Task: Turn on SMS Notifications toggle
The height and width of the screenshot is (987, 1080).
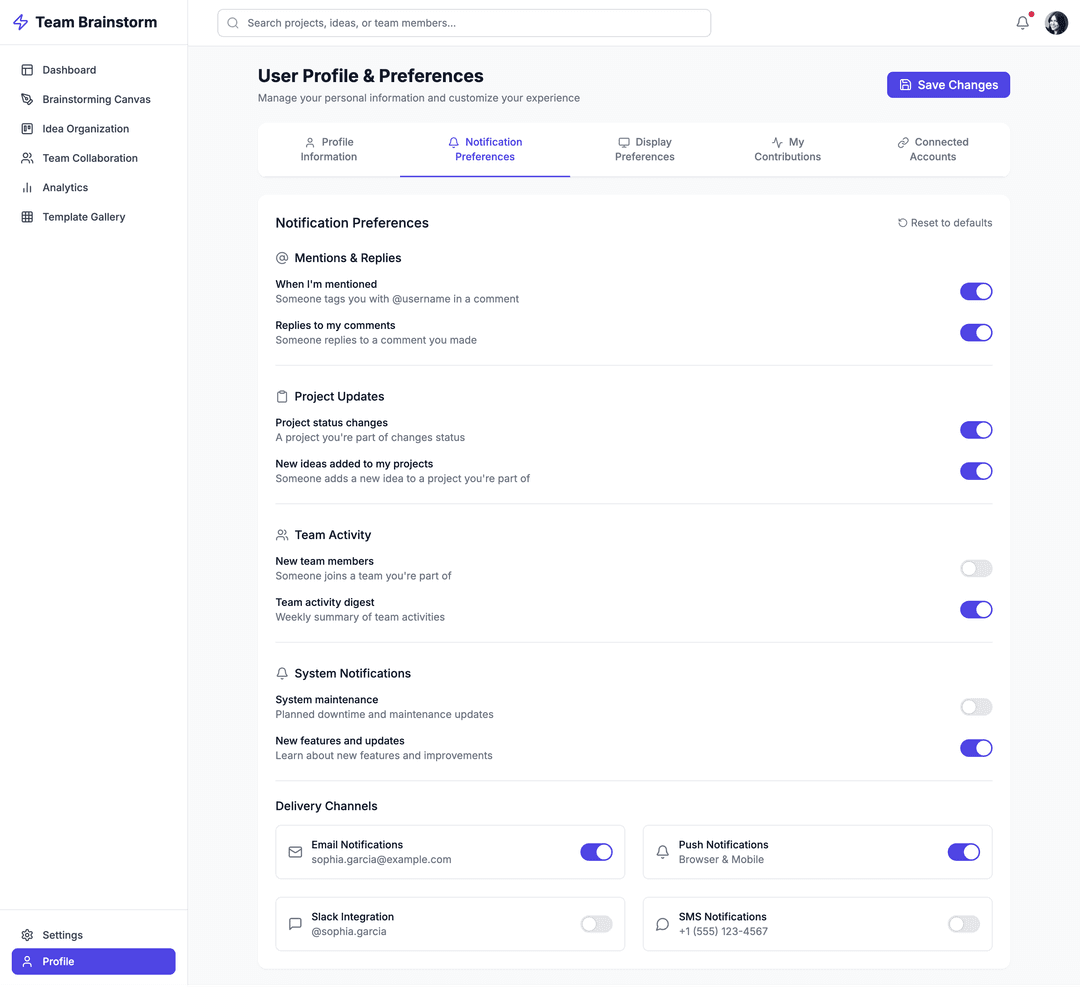Action: (x=963, y=924)
